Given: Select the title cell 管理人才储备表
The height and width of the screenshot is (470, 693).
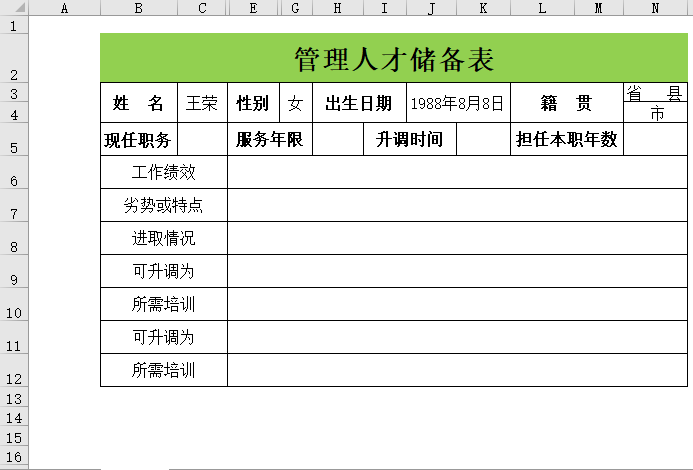Looking at the screenshot, I should (394, 59).
